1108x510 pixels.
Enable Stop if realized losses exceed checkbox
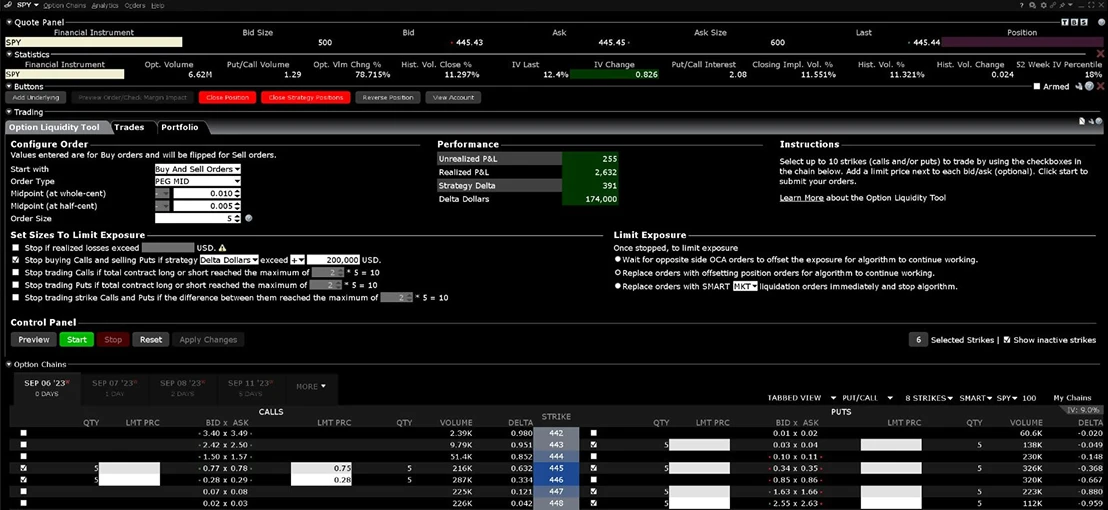pos(16,248)
